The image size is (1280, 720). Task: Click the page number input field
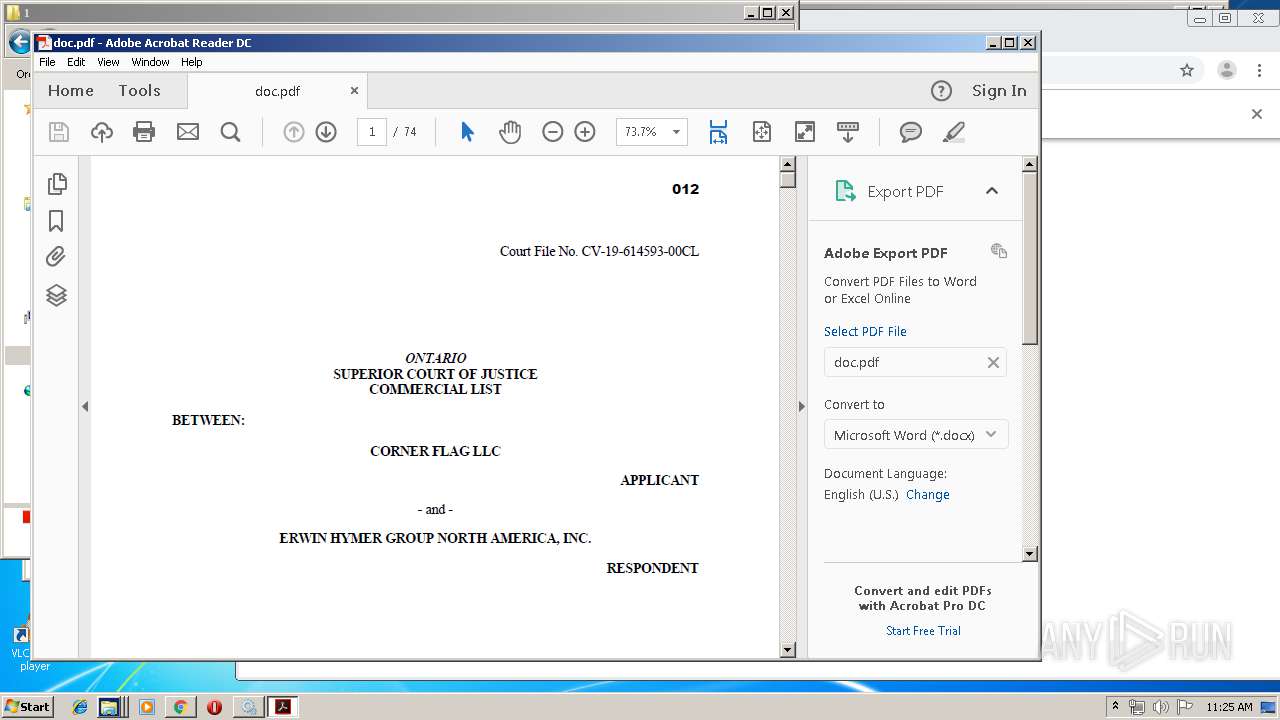click(372, 132)
